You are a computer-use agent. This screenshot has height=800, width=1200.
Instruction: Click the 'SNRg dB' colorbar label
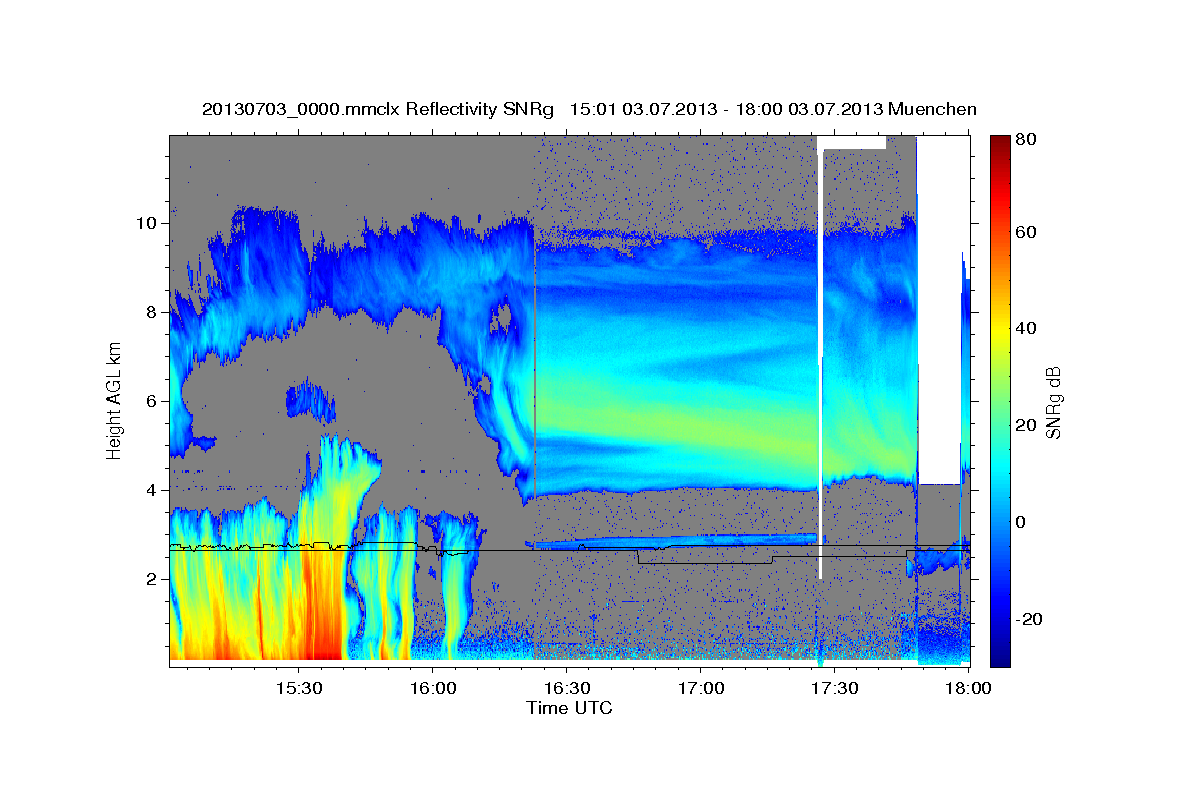pos(1053,402)
